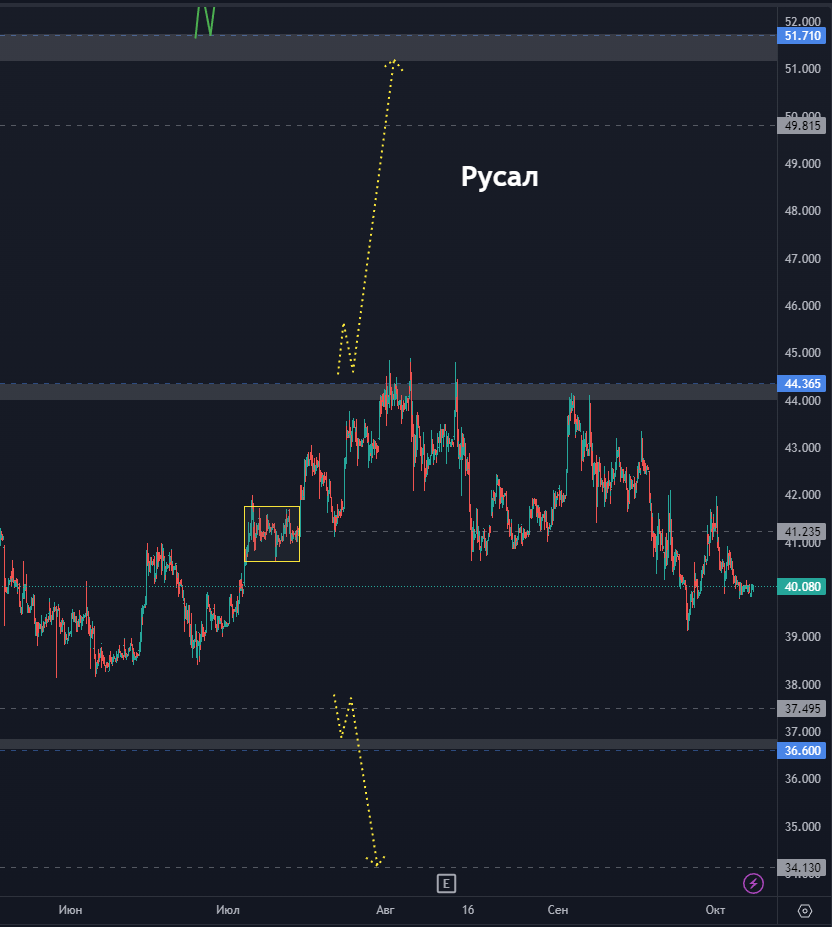Open the chart settings gear icon
This screenshot has width=832, height=927.
(804, 910)
